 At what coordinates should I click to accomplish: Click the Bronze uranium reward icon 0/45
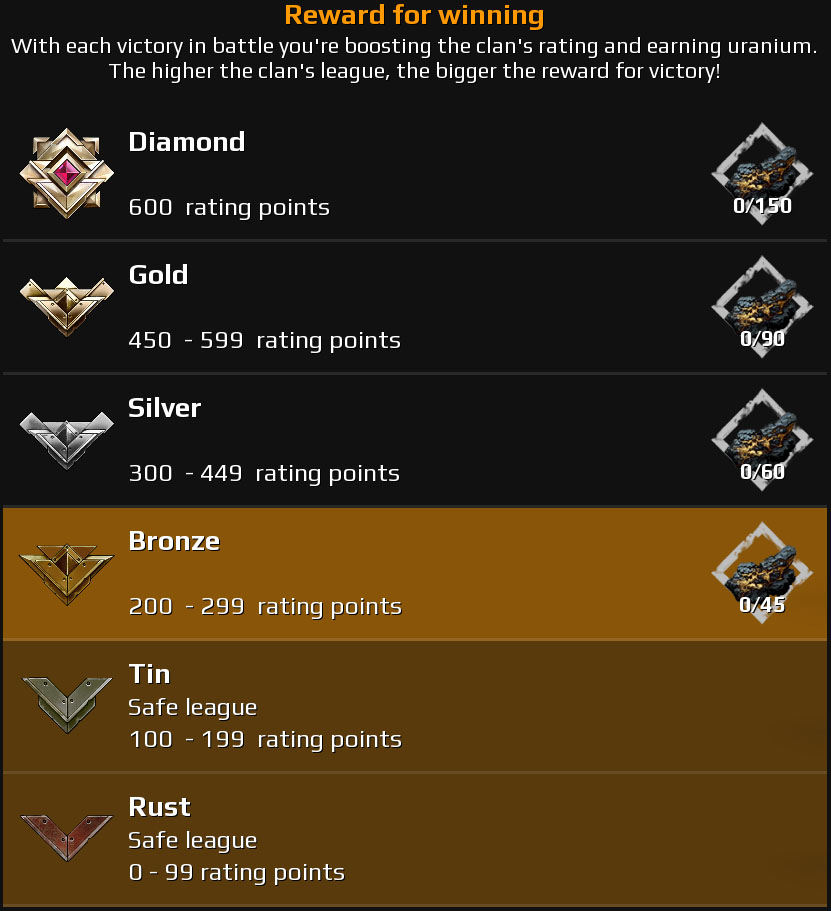(x=762, y=573)
